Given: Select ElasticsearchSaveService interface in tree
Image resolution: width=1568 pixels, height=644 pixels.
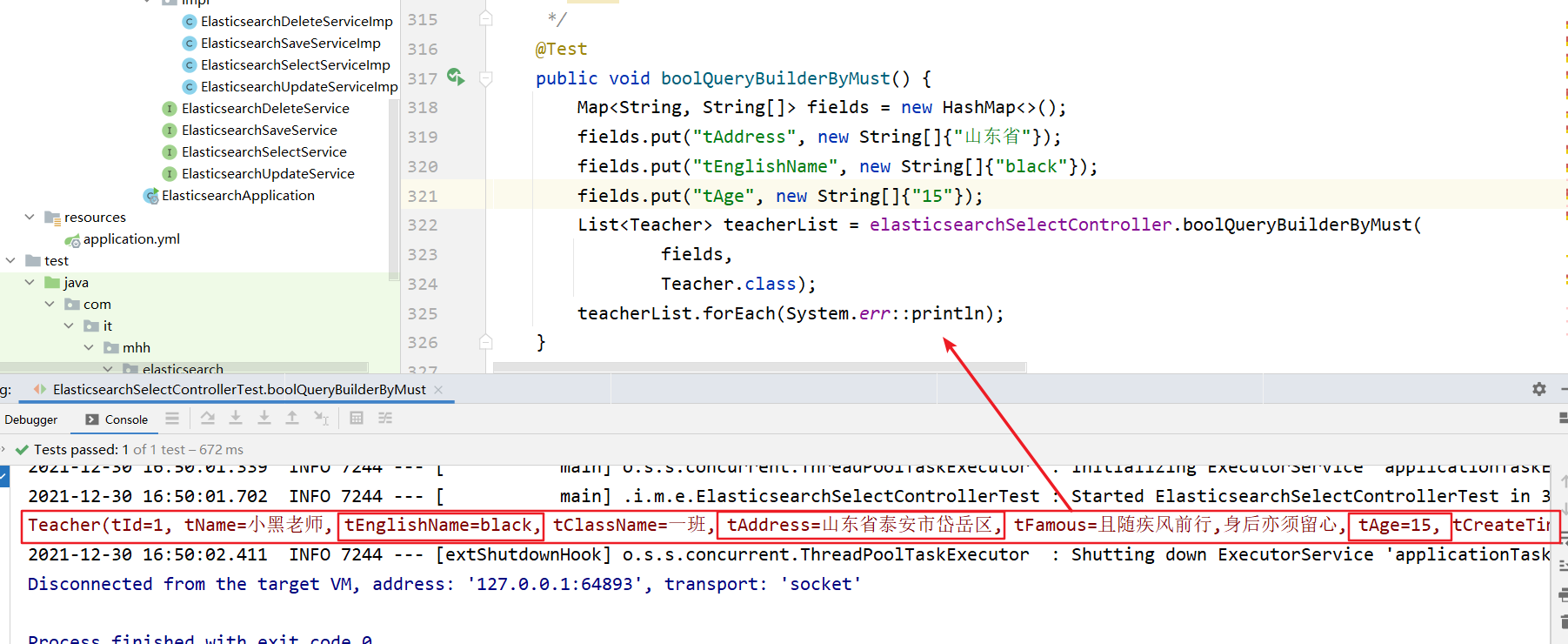Looking at the screenshot, I should pyautogui.click(x=259, y=130).
